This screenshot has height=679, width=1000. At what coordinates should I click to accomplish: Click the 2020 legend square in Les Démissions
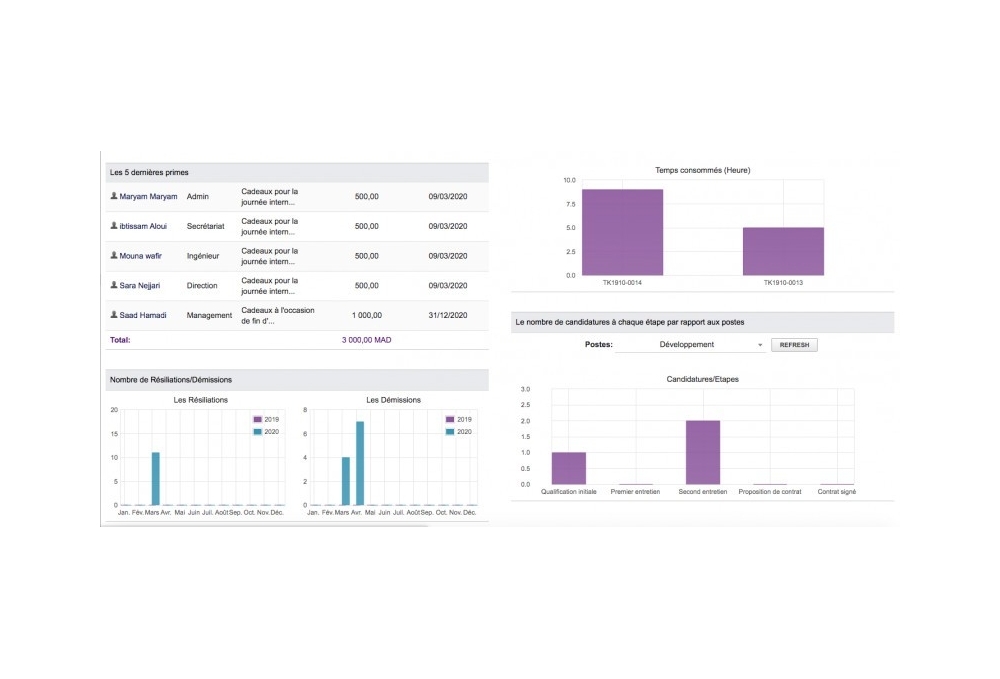coord(452,431)
